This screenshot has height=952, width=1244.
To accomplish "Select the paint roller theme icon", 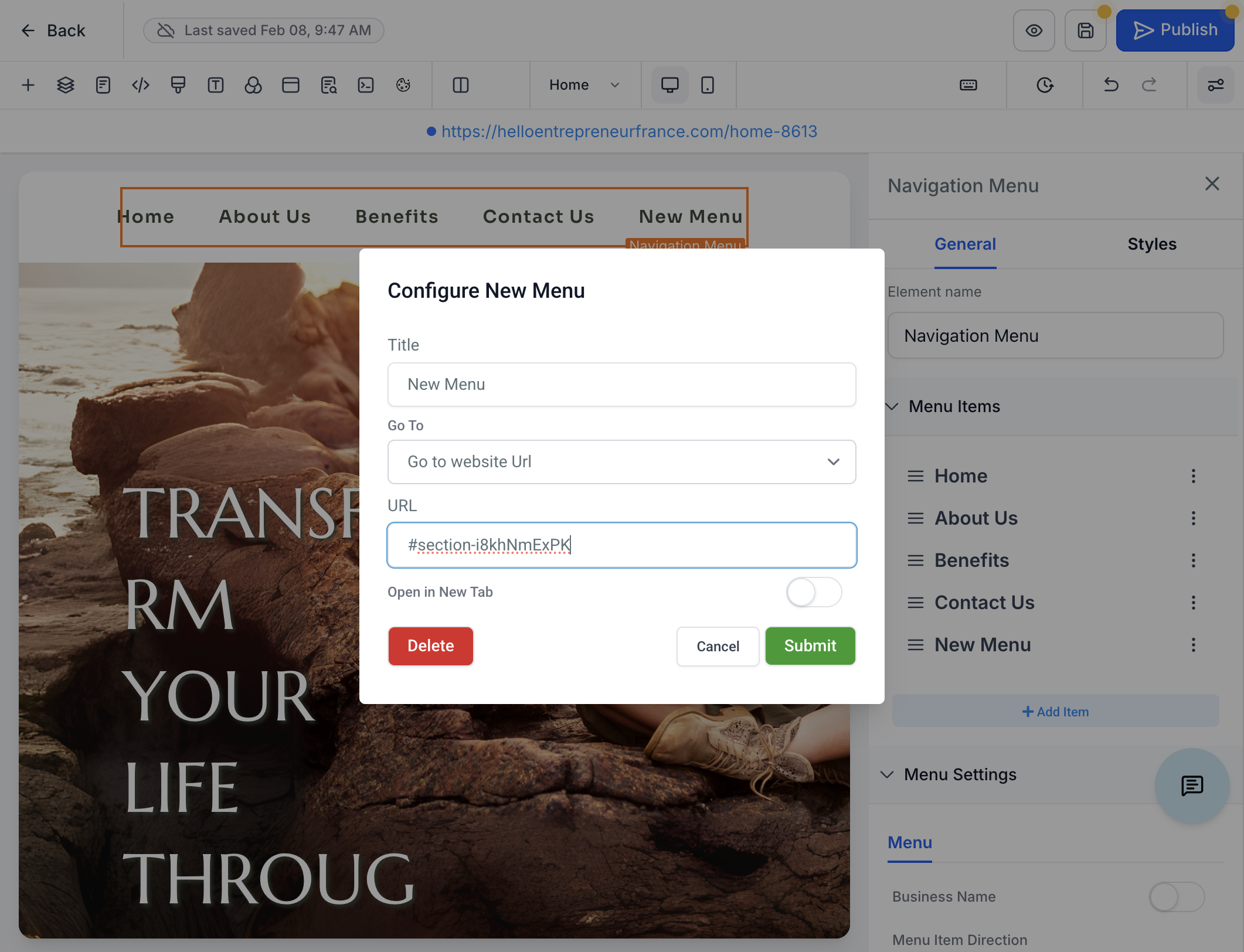I will (x=178, y=85).
